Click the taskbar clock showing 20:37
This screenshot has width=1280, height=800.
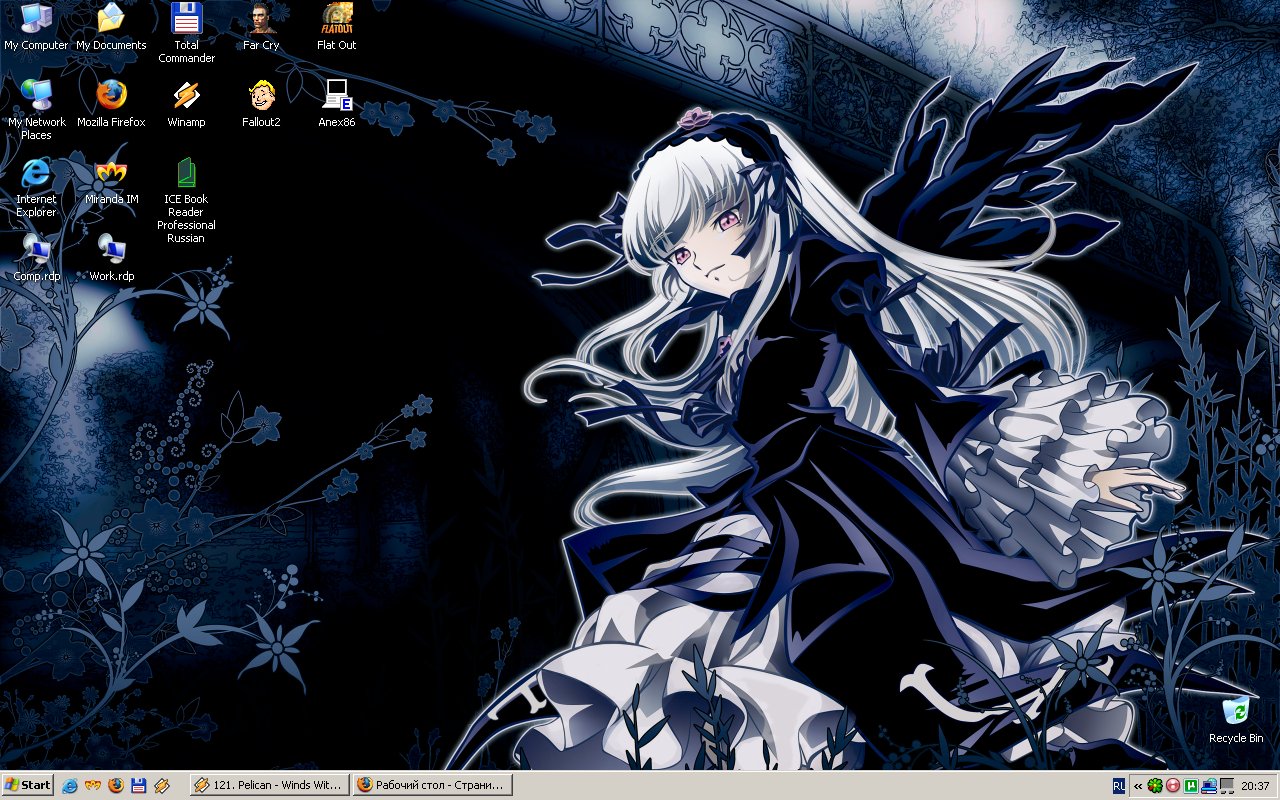(1255, 786)
